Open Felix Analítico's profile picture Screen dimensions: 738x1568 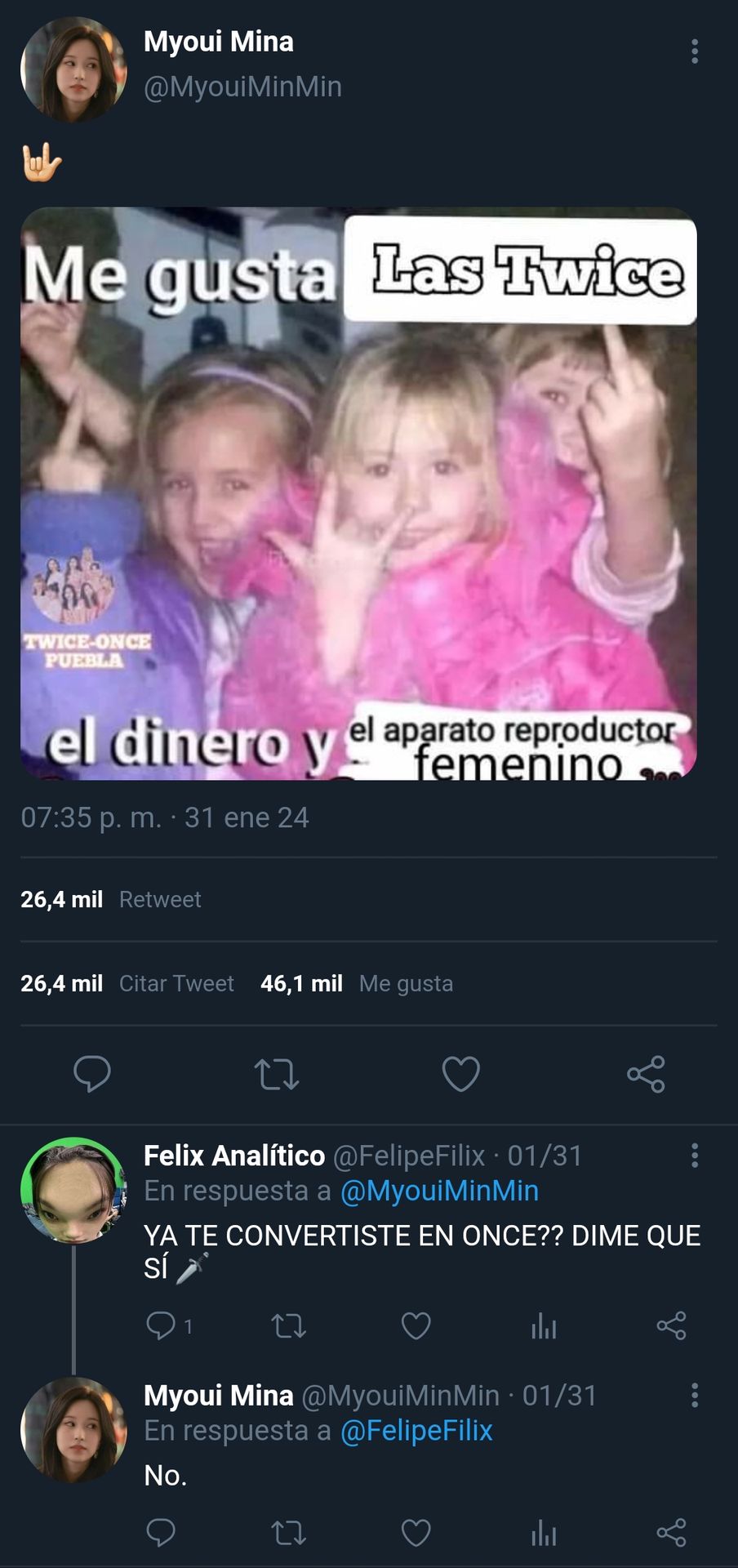[x=73, y=1190]
